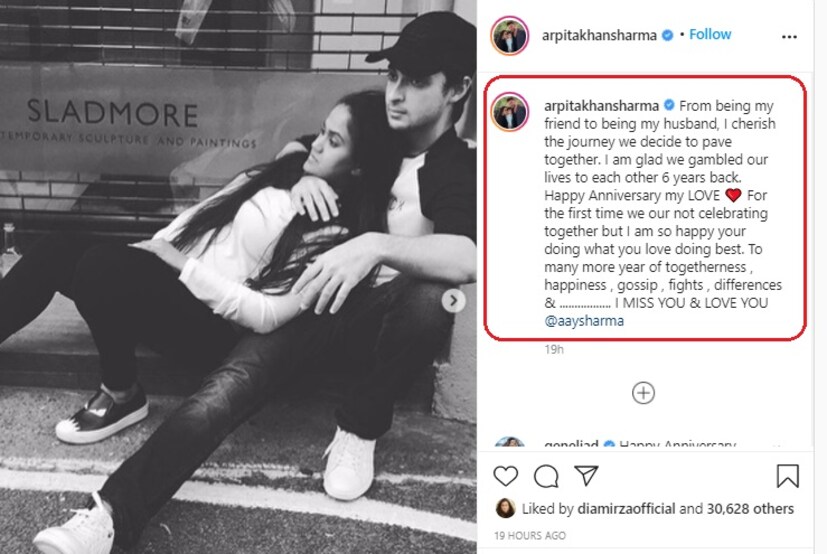827x554 pixels.
Task: Click the black and white couple photo
Action: point(238,277)
